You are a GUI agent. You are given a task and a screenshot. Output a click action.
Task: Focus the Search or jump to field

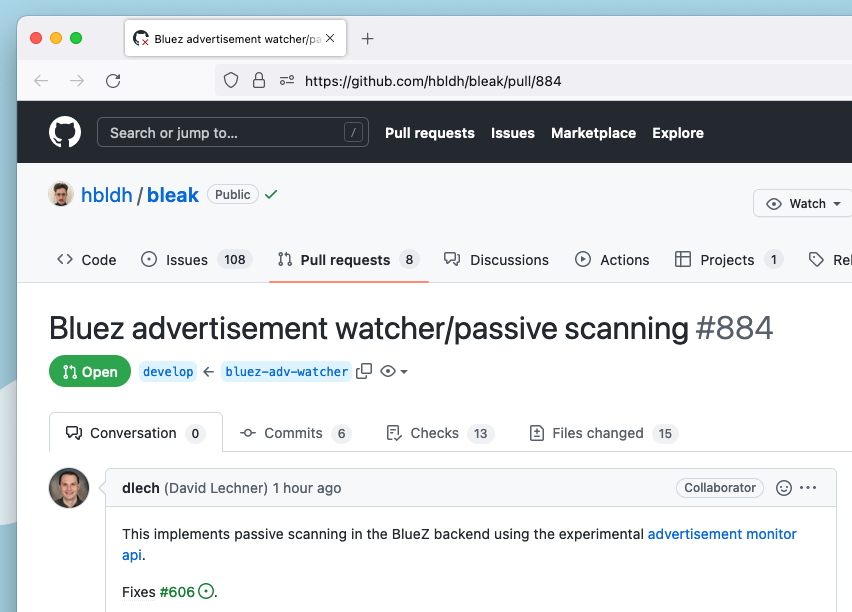pyautogui.click(x=233, y=132)
